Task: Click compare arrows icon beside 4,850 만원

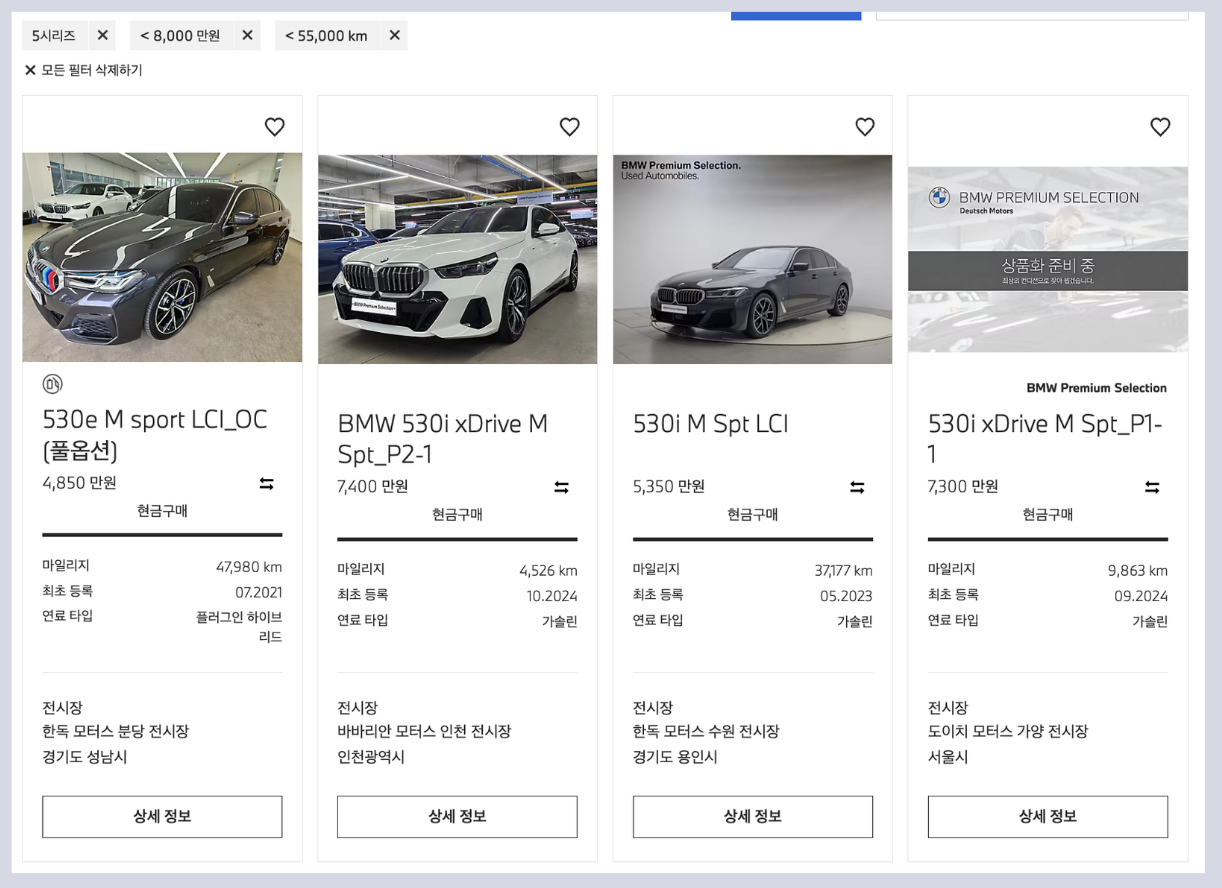Action: (266, 484)
